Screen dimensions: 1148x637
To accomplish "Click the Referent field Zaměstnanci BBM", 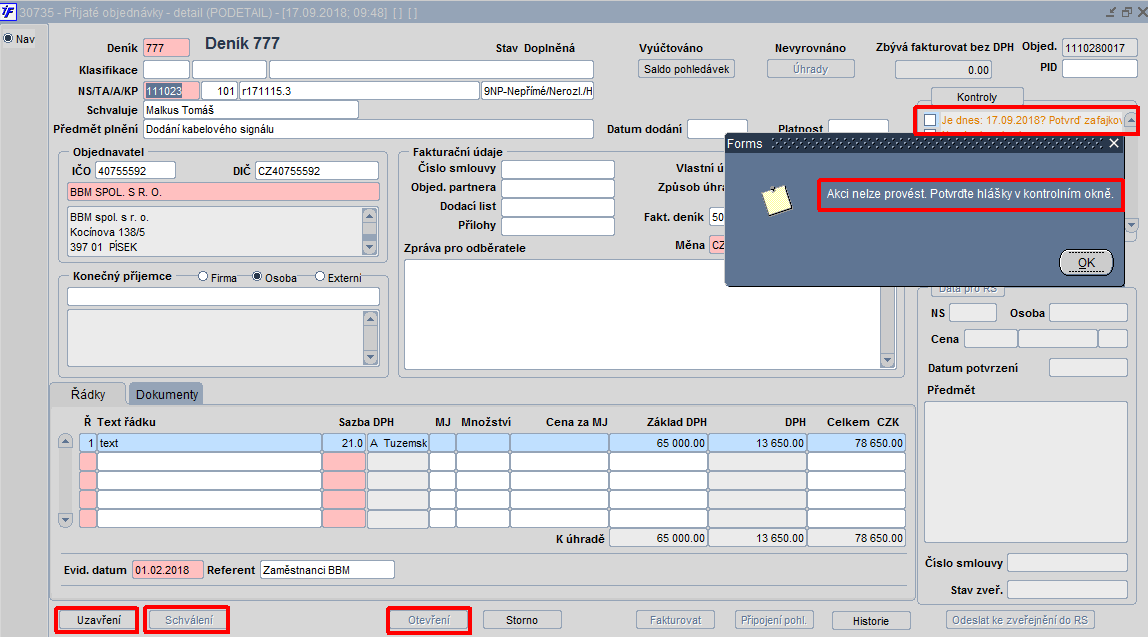I will tap(327, 570).
